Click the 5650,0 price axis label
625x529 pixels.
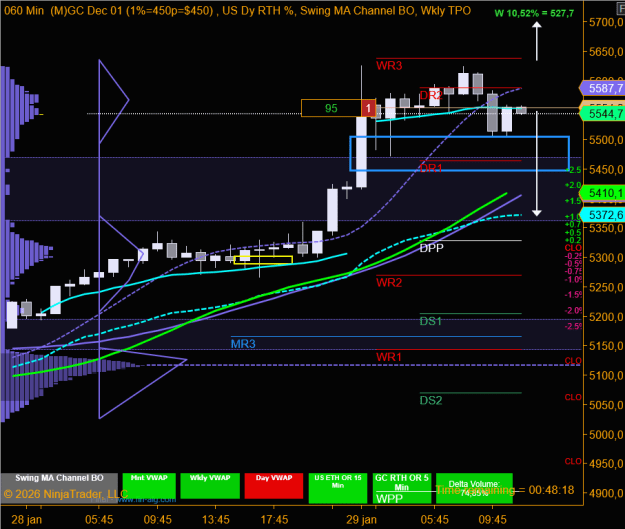pyautogui.click(x=606, y=52)
